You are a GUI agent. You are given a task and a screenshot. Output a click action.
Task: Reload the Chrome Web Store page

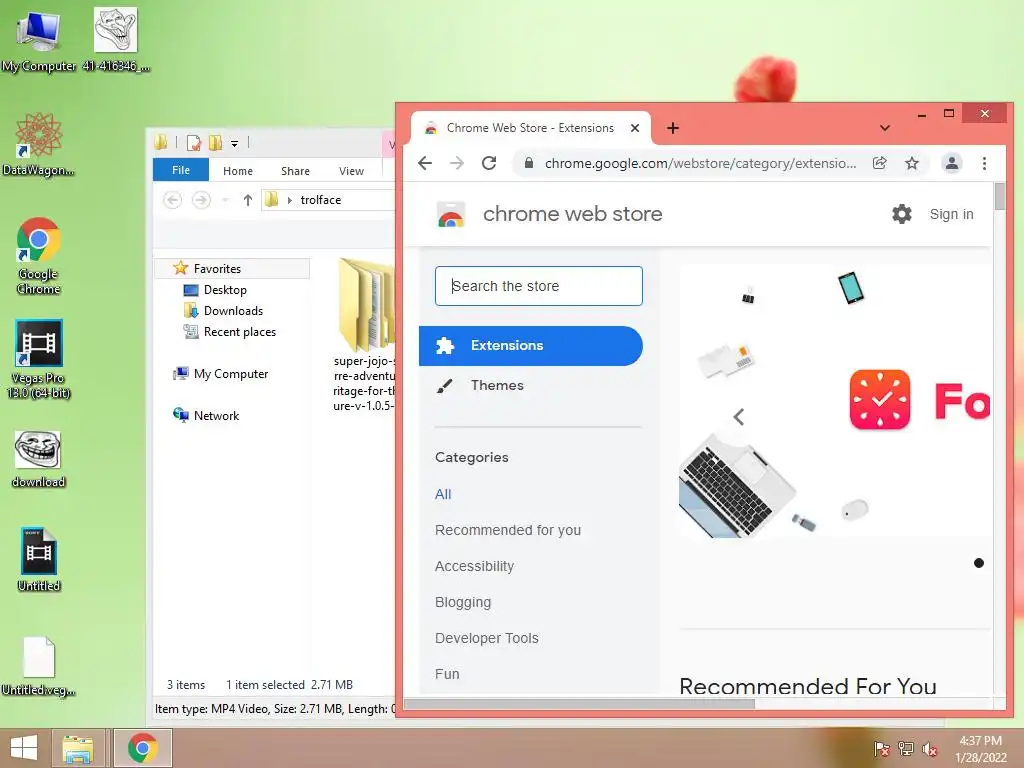[489, 163]
